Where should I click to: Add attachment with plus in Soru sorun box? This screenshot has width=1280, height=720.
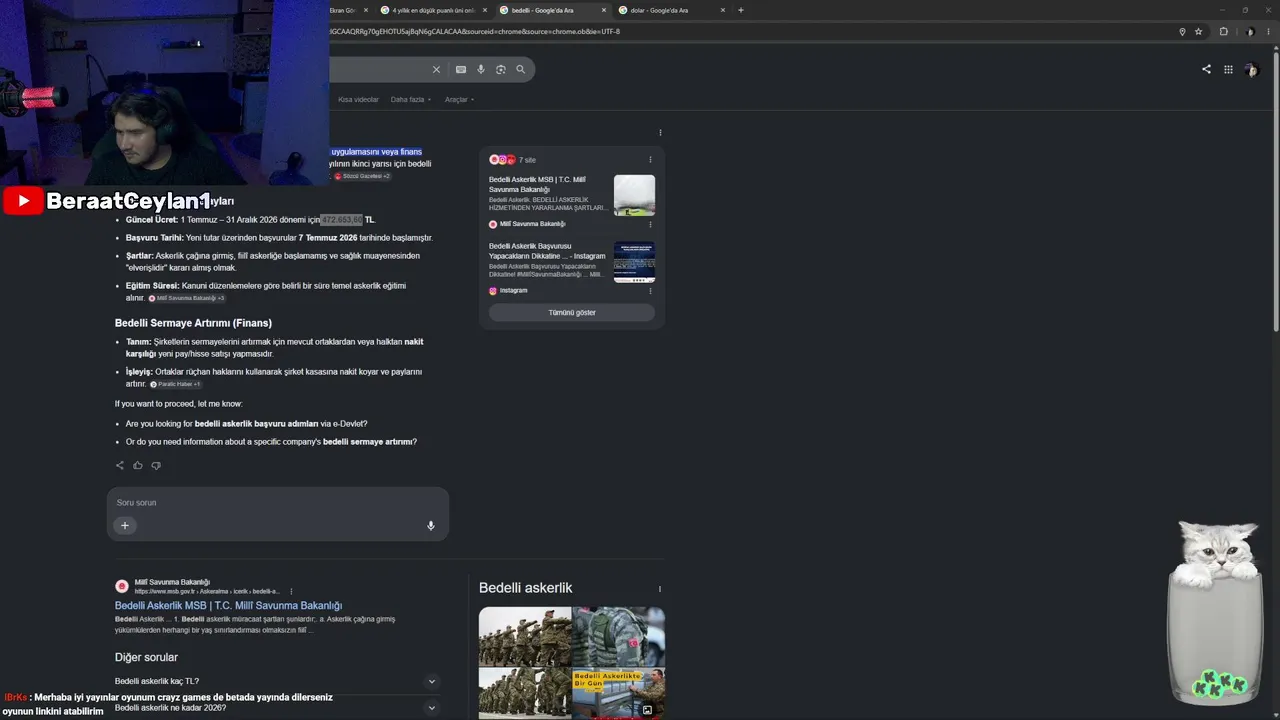click(125, 525)
